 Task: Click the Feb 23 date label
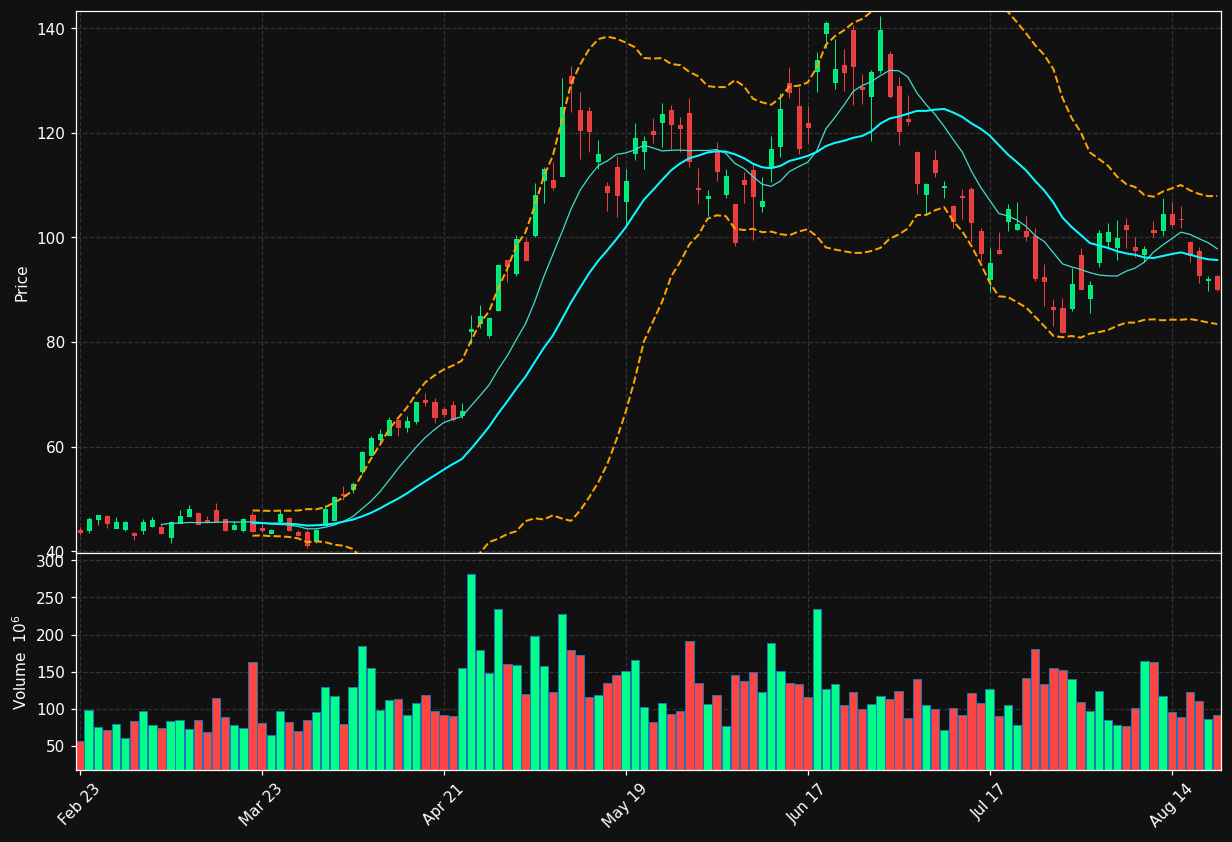click(x=79, y=803)
